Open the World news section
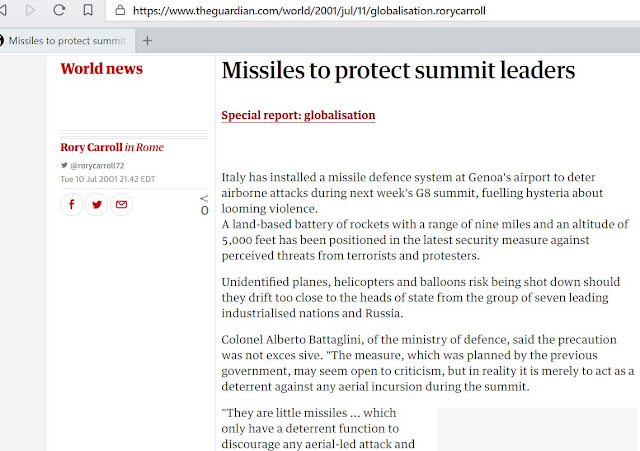The image size is (640, 451). click(x=101, y=69)
